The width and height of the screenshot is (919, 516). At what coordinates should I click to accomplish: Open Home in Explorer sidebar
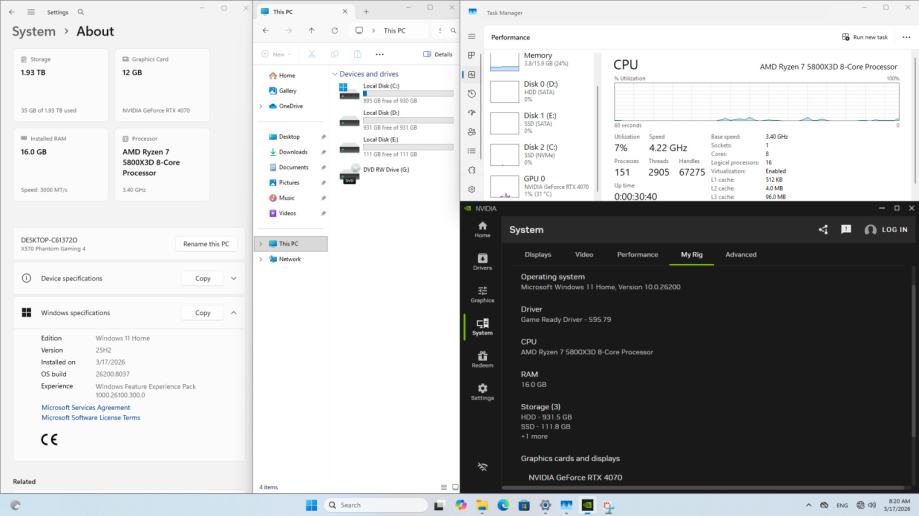click(x=282, y=75)
